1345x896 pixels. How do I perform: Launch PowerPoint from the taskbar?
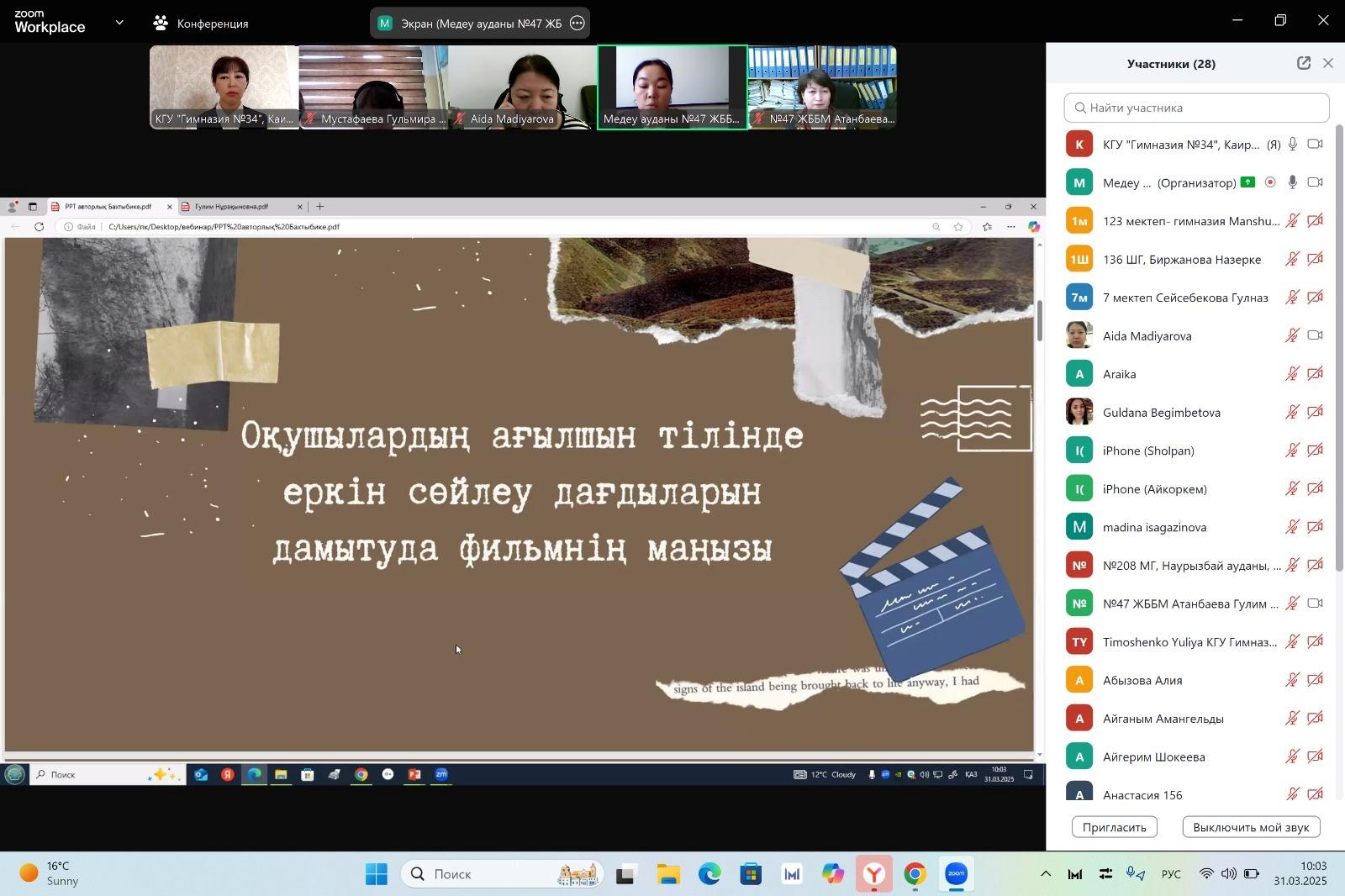pyautogui.click(x=414, y=775)
